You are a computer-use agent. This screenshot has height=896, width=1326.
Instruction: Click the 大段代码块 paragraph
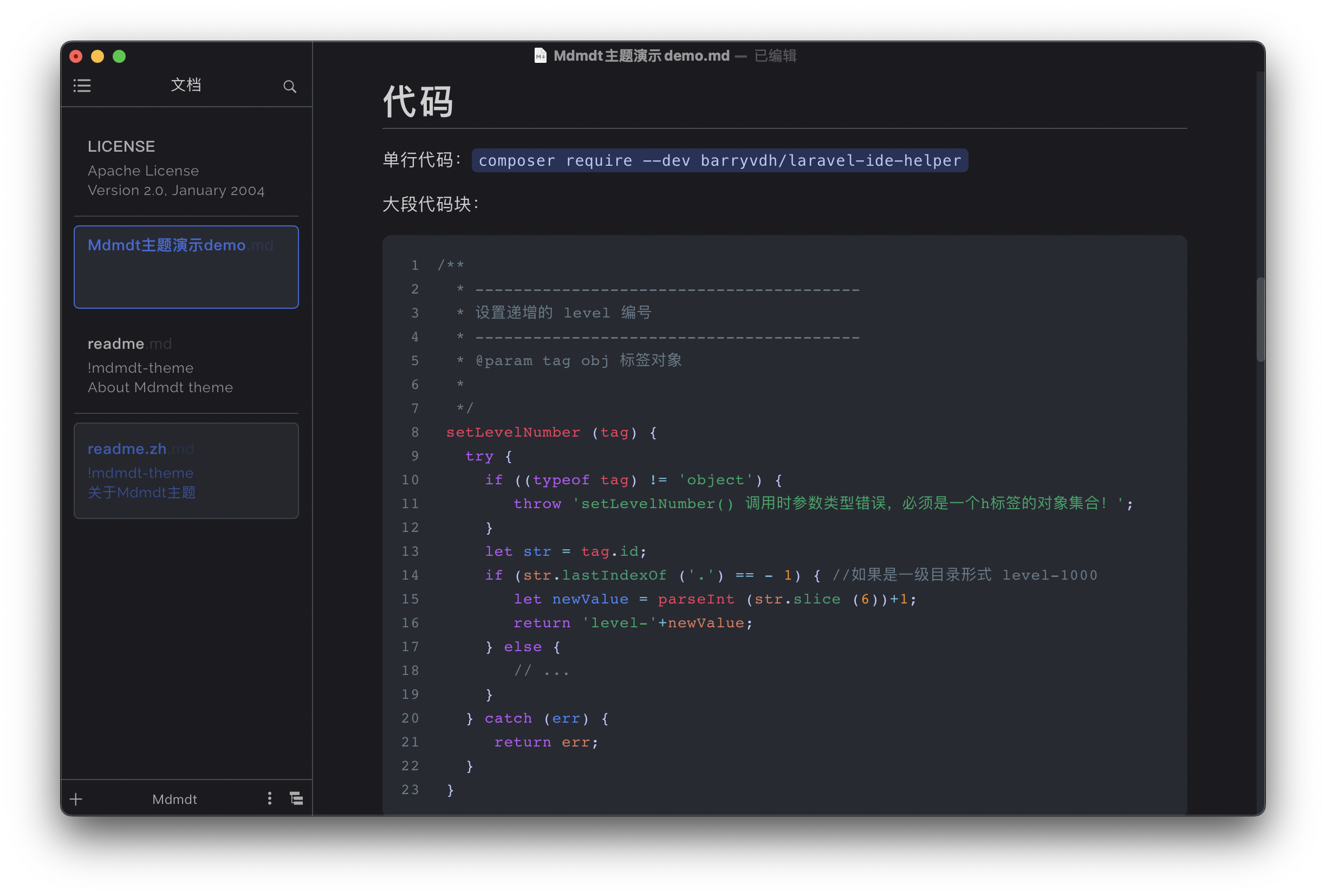point(431,204)
